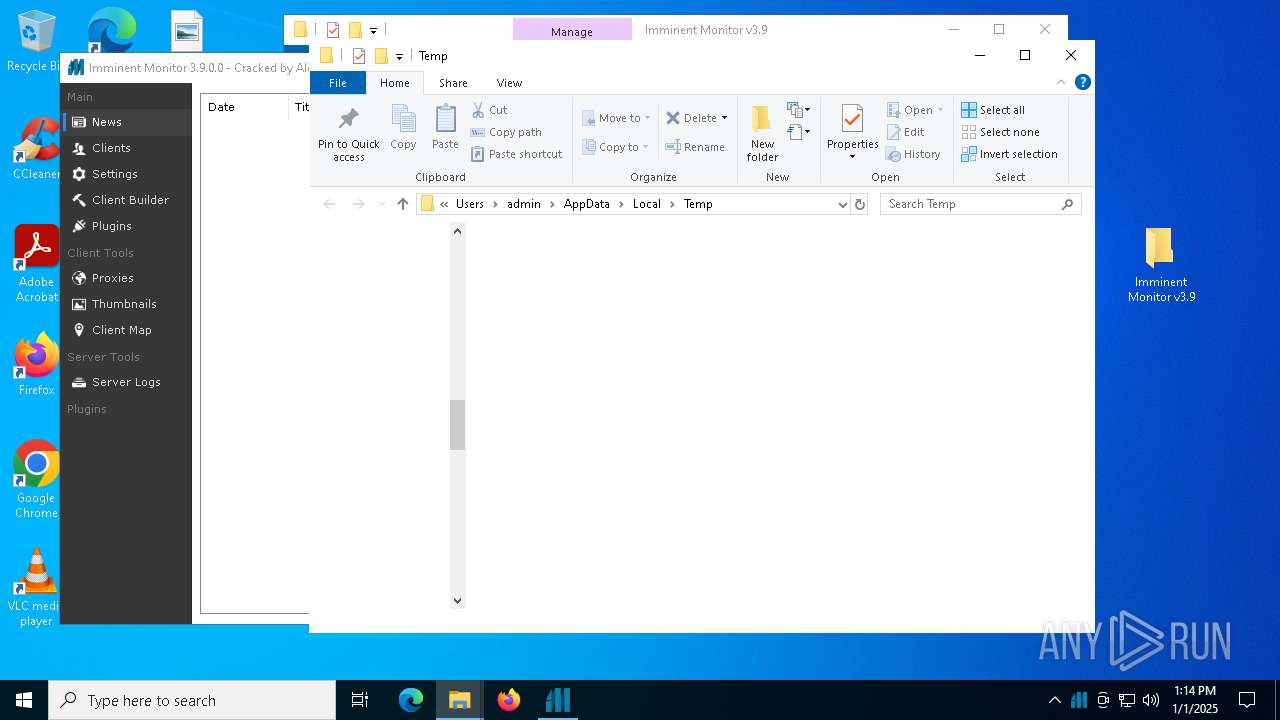Open the File menu tab
1280x720 pixels.
click(338, 83)
